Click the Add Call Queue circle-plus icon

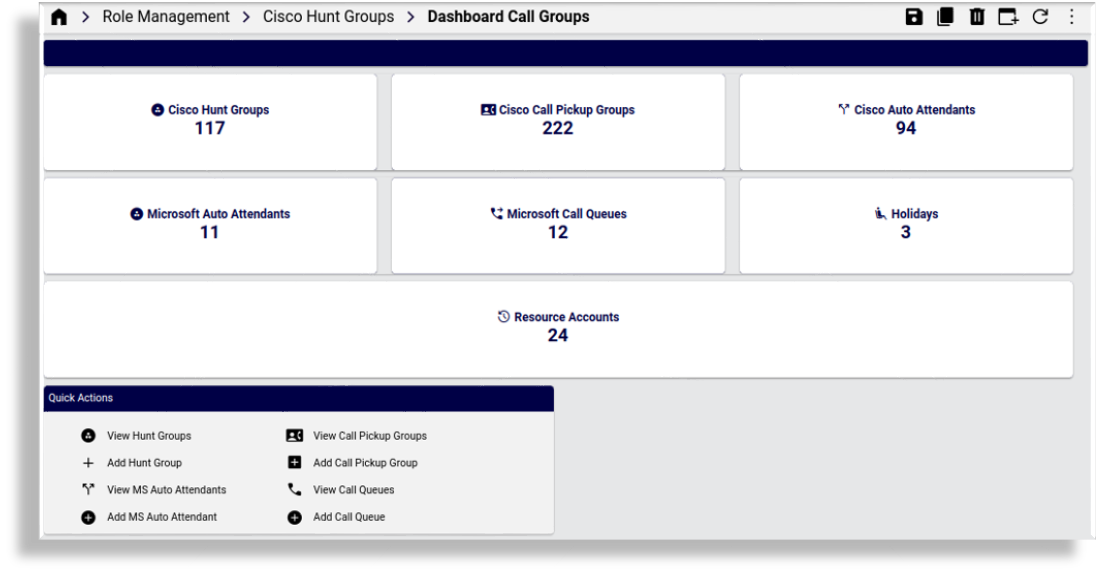pos(295,517)
